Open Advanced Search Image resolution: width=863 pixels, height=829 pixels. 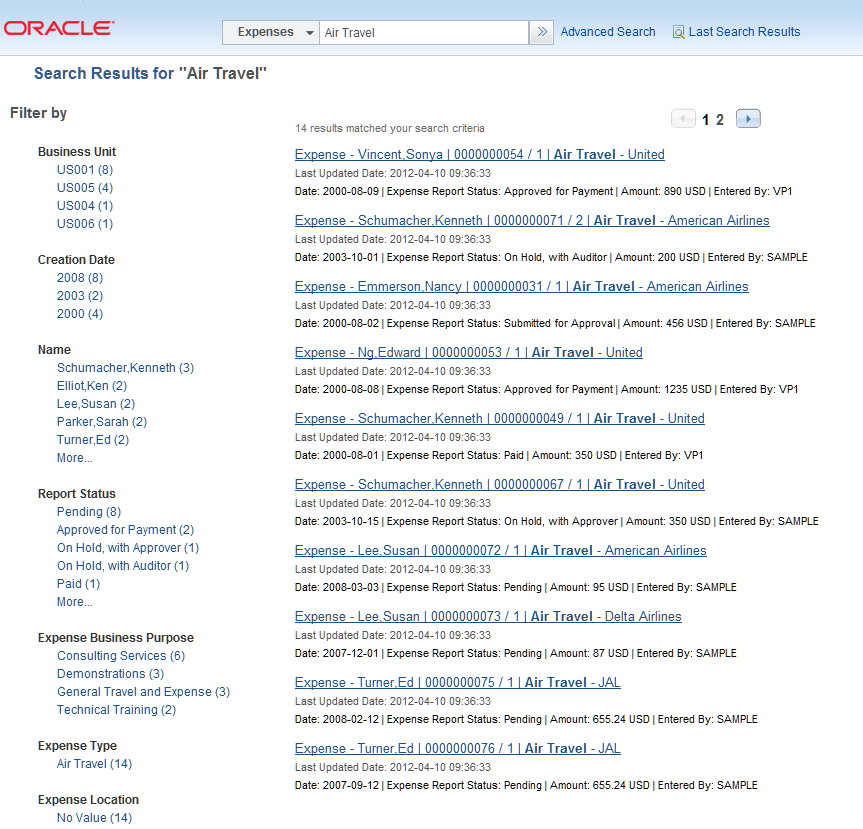click(x=608, y=32)
